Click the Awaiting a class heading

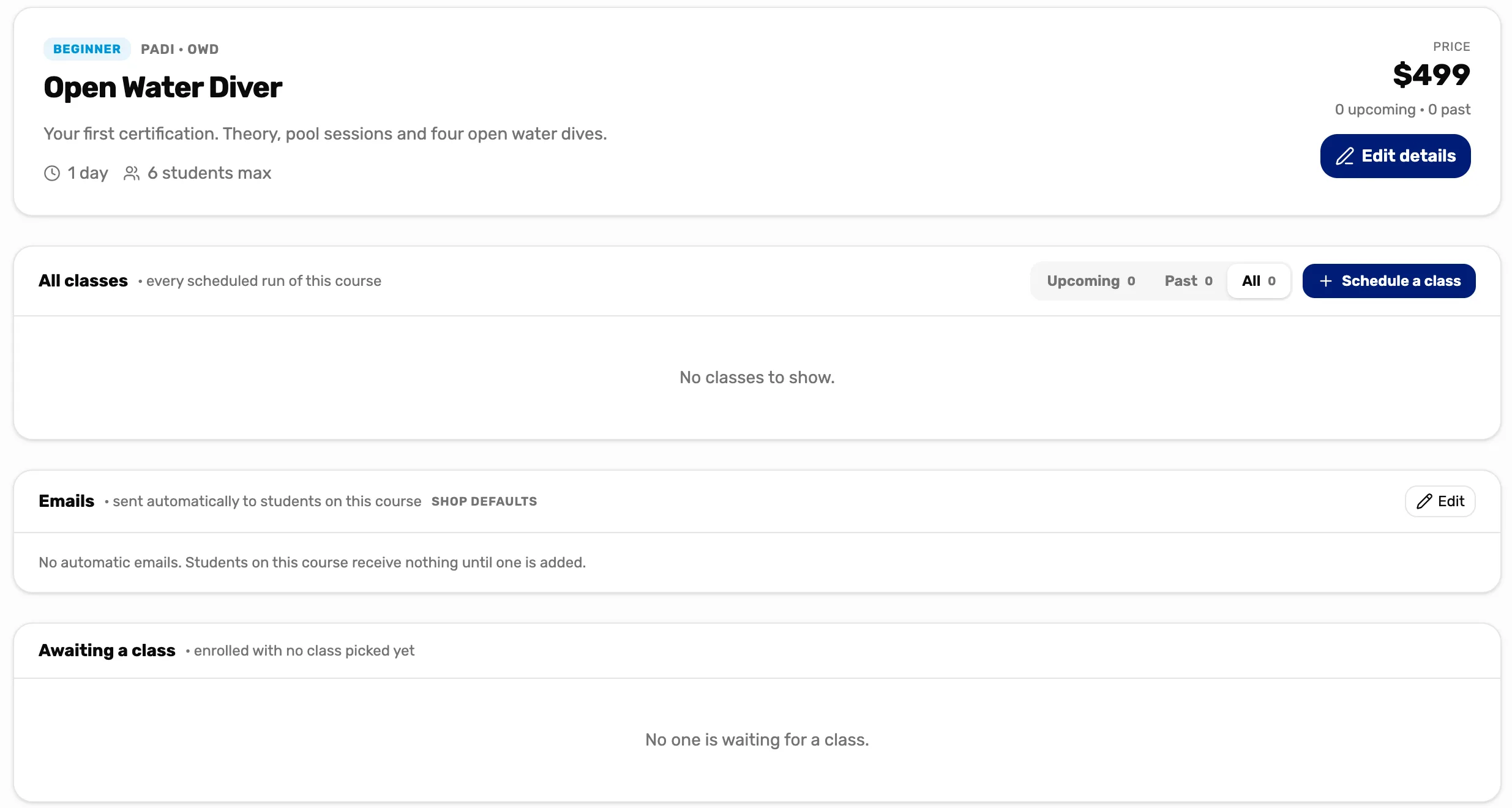(x=107, y=651)
